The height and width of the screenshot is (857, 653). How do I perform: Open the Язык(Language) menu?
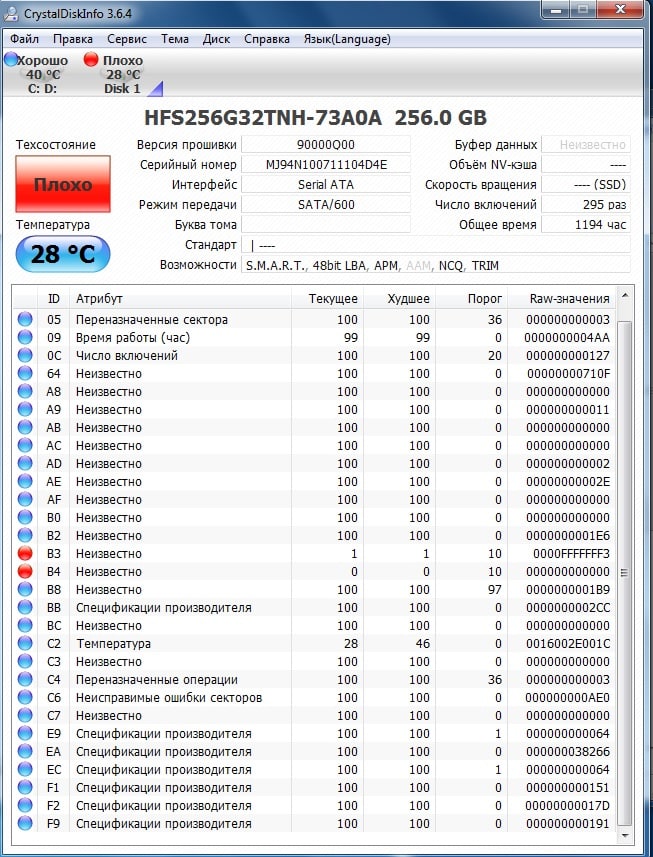click(347, 39)
